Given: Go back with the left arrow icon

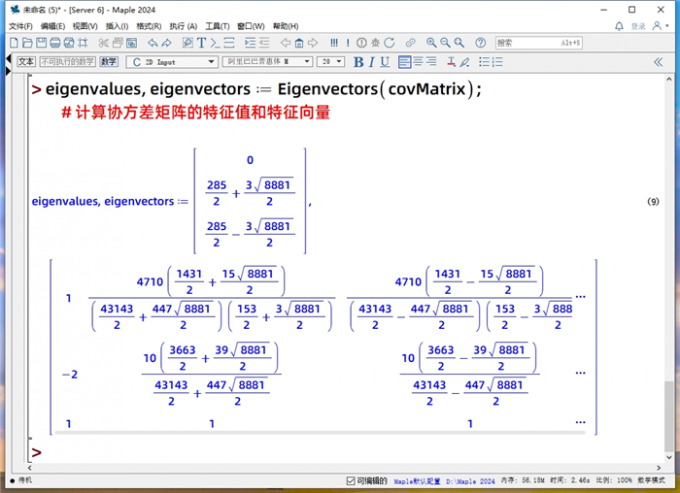Looking at the screenshot, I should pos(285,42).
